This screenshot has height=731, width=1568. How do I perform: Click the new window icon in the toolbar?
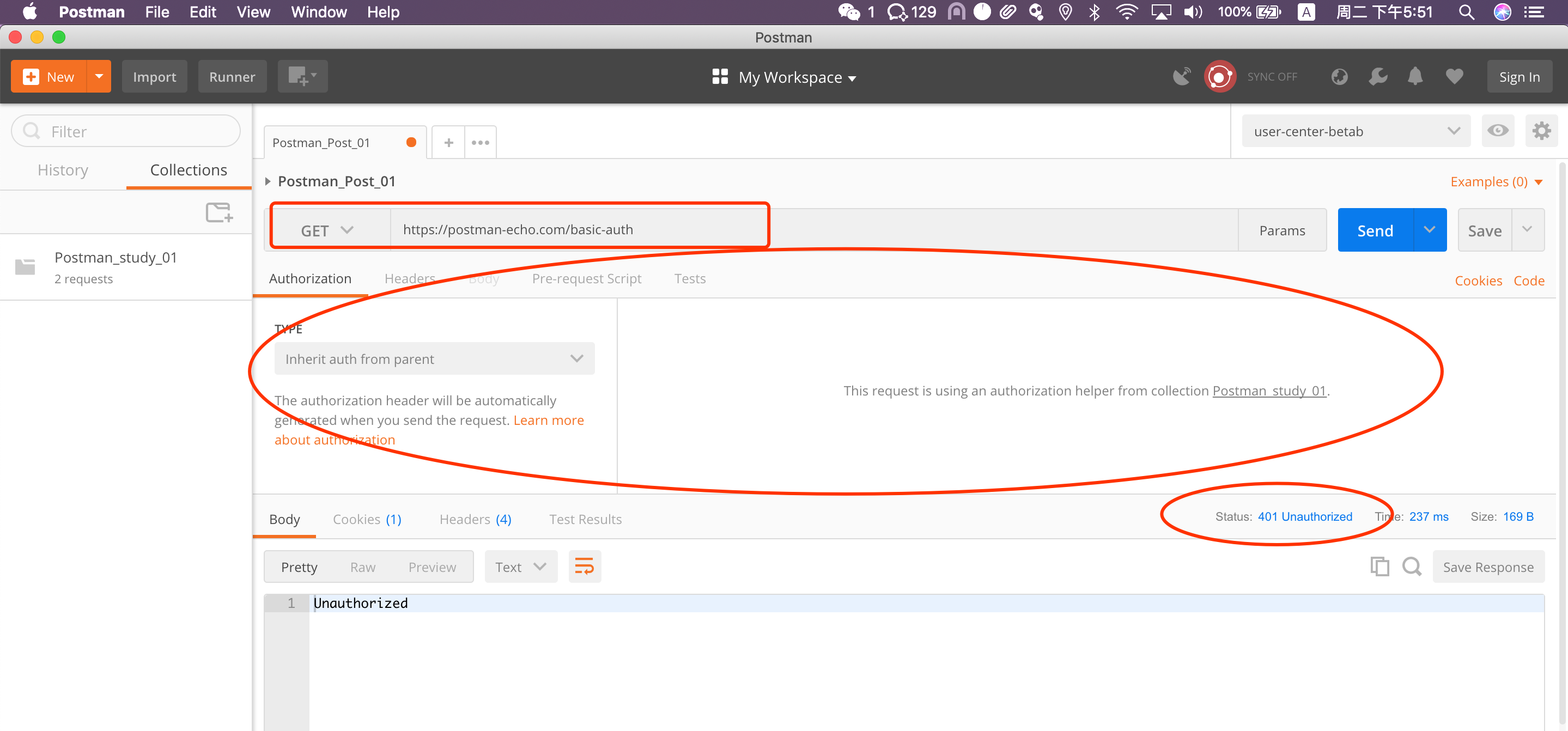point(302,77)
